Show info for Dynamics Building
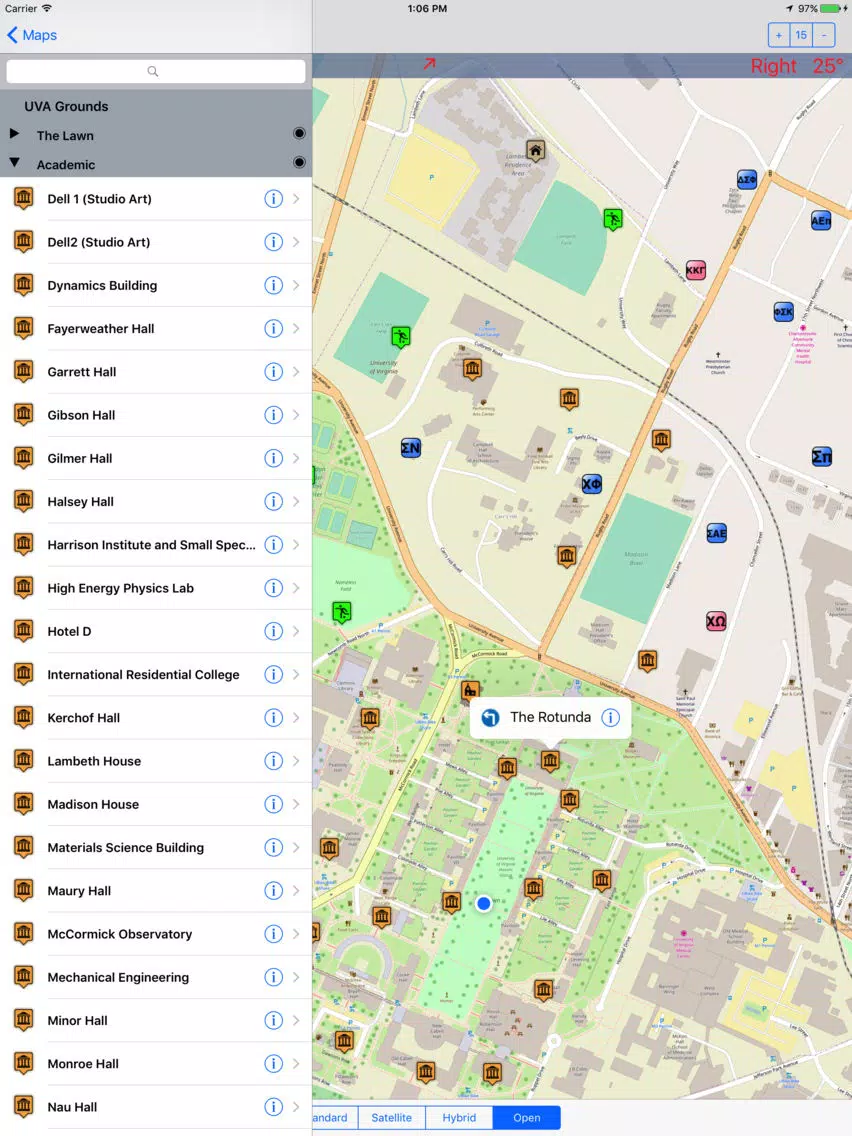This screenshot has width=852, height=1136. [x=273, y=285]
